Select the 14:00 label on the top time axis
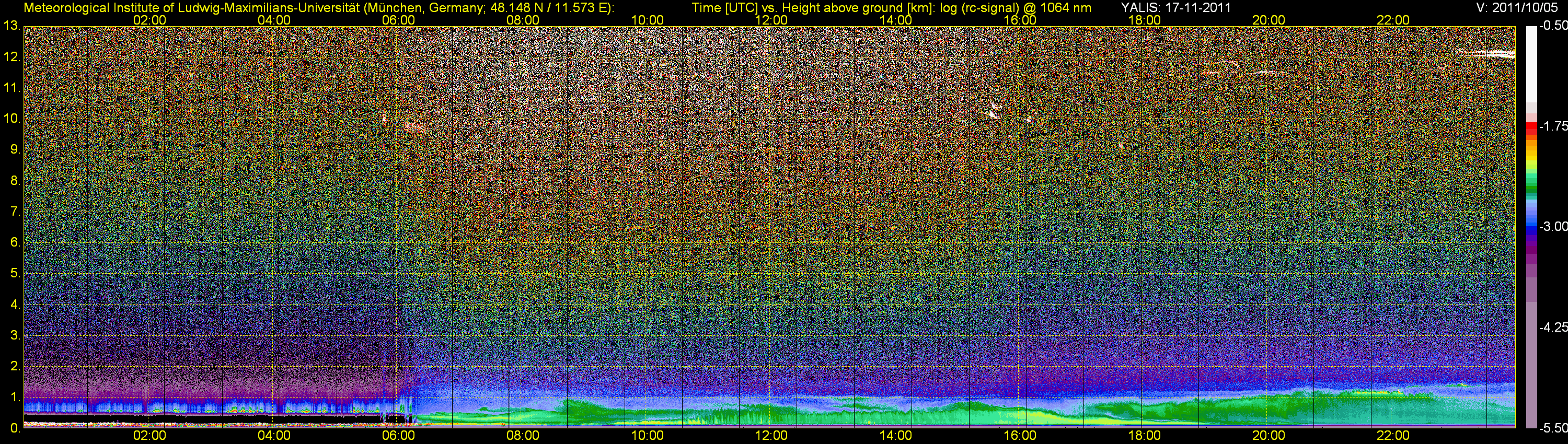This screenshot has height=444, width=1568. pos(895,20)
